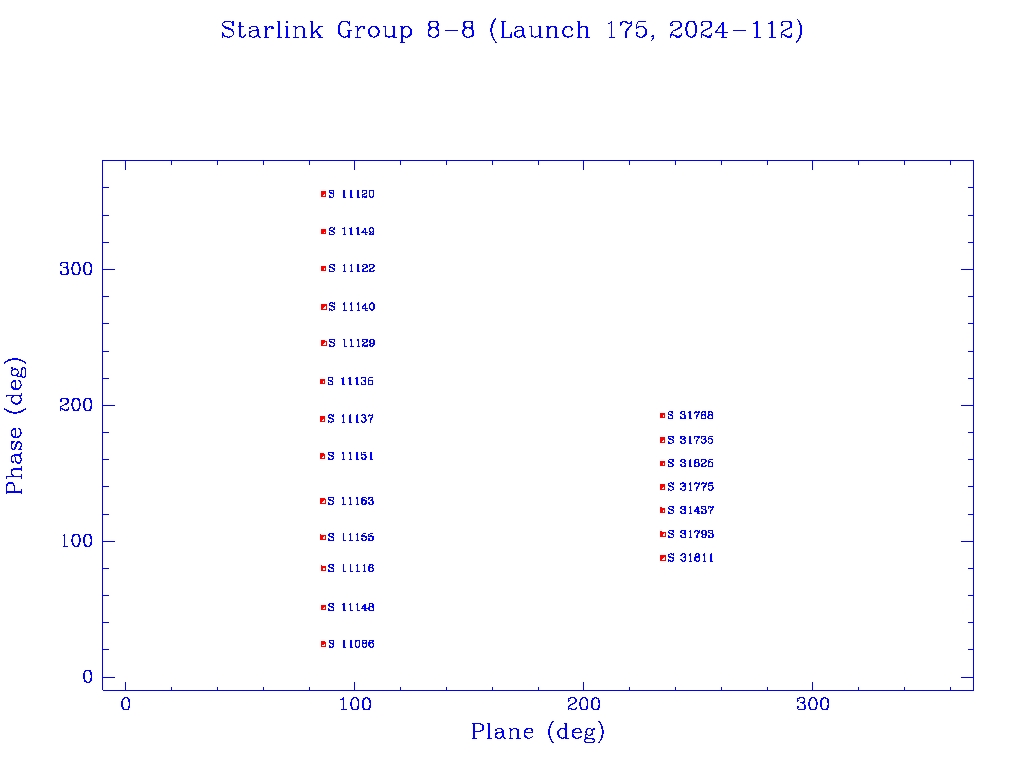Screen dimensions: 1024x768
Task: Pick the red marker for S 11137
Action: coord(322,419)
